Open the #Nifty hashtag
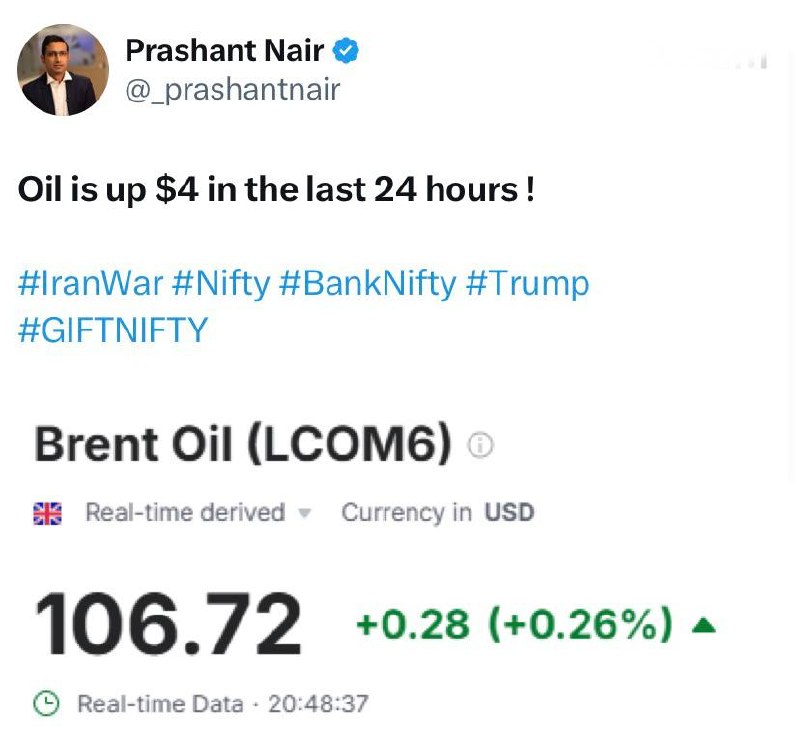 (221, 284)
